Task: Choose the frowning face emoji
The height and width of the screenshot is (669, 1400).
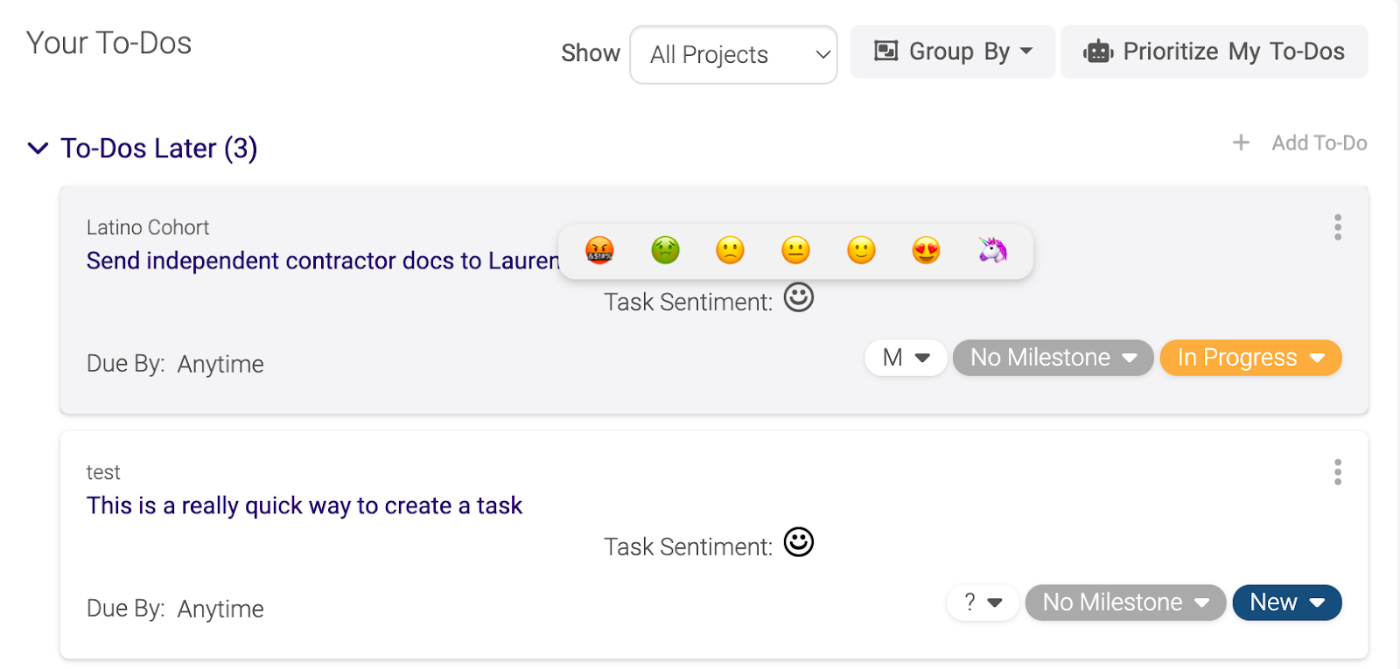Action: pyautogui.click(x=730, y=250)
